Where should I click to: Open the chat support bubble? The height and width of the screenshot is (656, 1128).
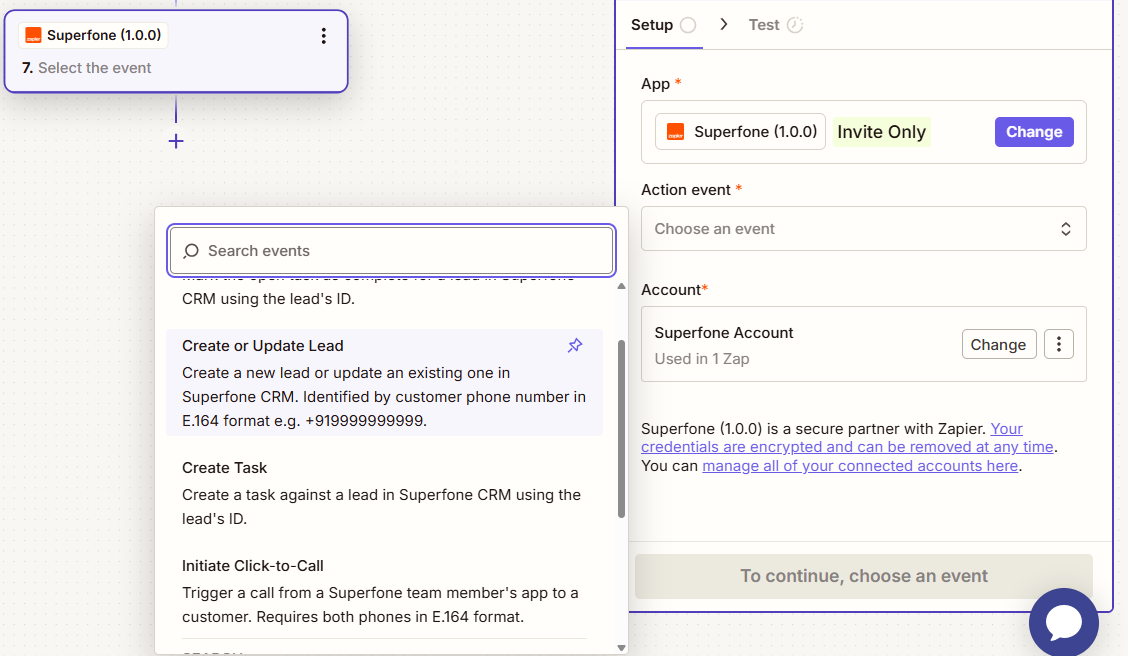click(x=1063, y=622)
